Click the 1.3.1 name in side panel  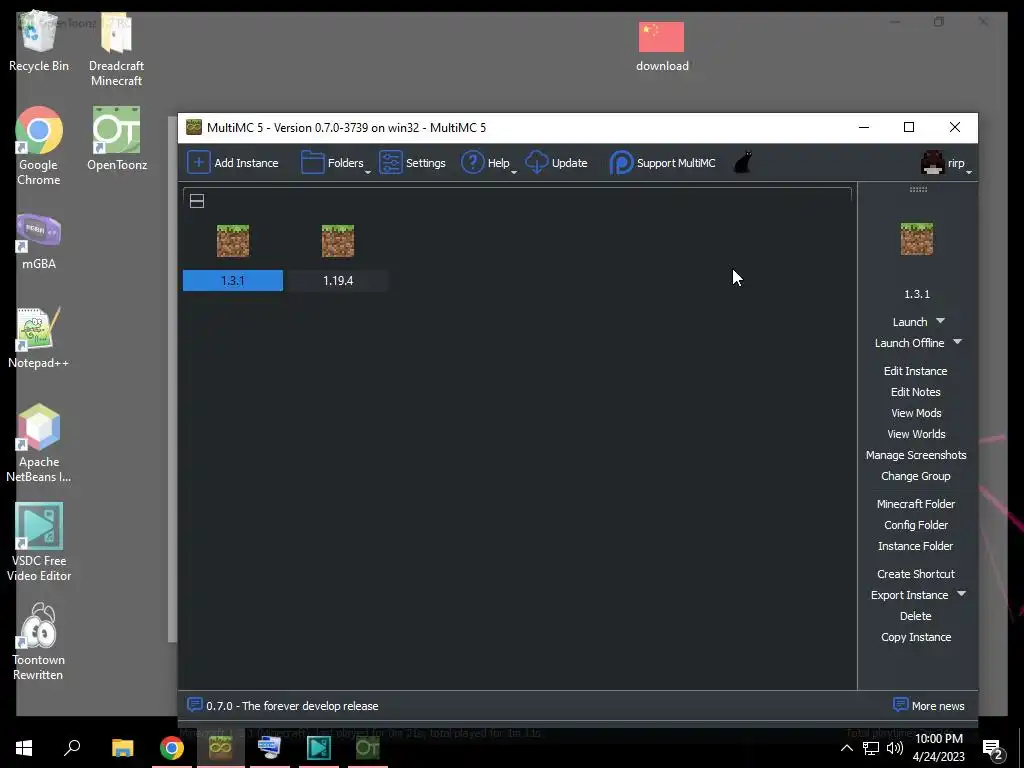point(917,294)
